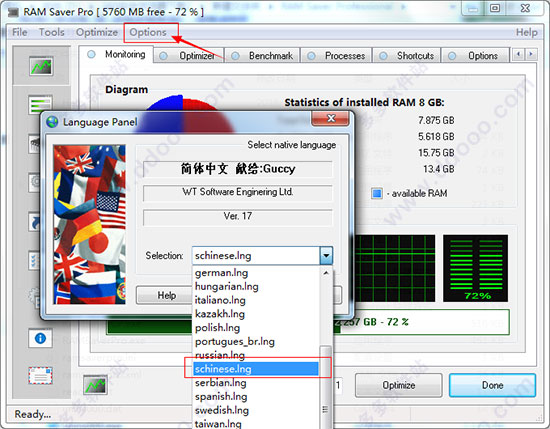Switch to the Monitoring tab

116,54
